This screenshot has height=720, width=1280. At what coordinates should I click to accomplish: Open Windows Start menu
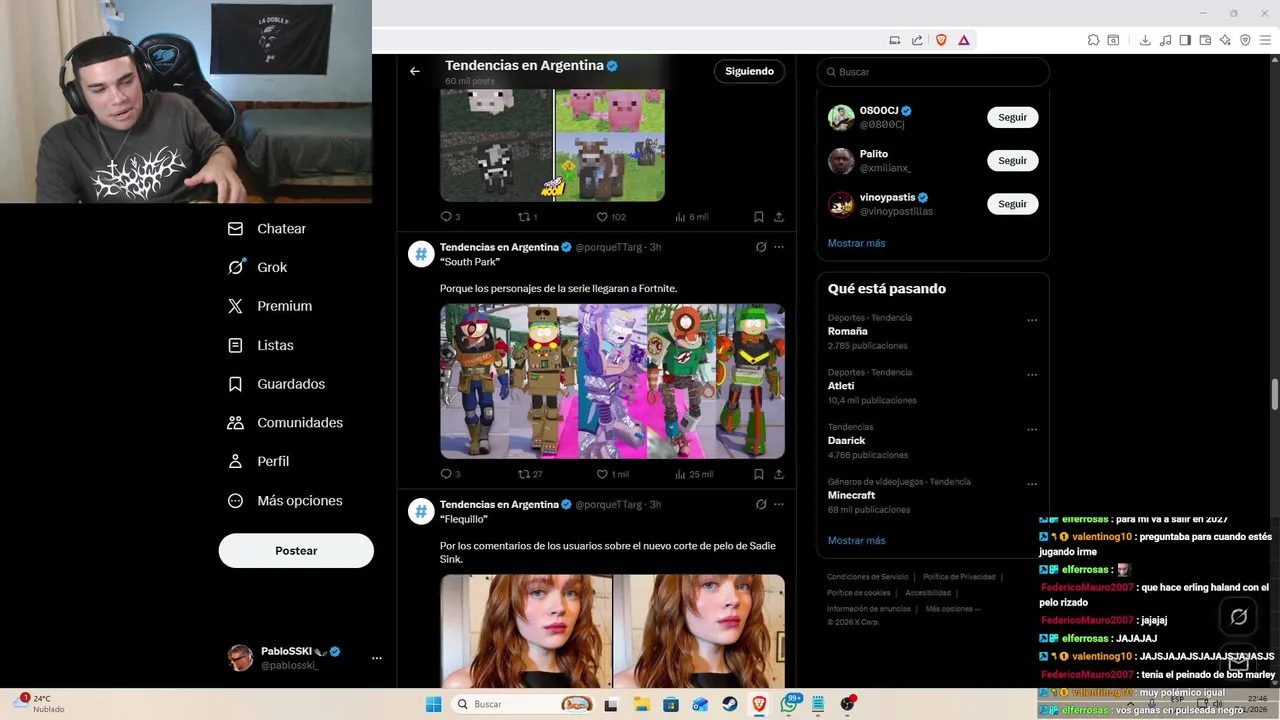[433, 704]
